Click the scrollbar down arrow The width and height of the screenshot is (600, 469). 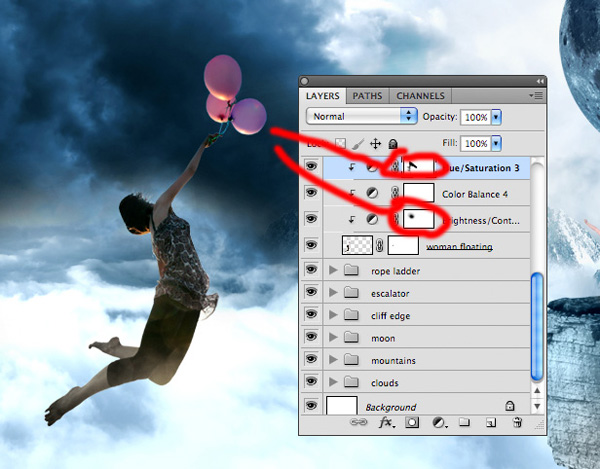pyautogui.click(x=537, y=406)
